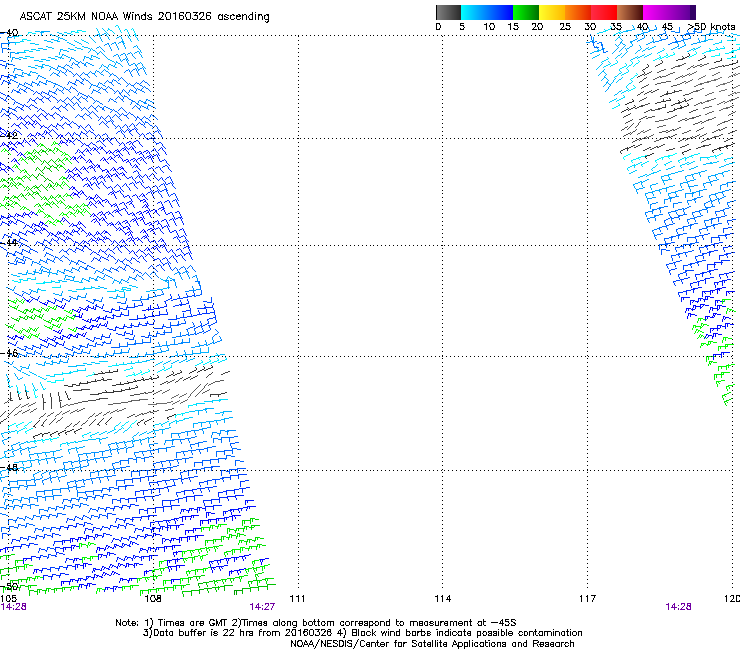
Task: Choose the red 30-35 knot color bar segment
Action: coord(604,12)
